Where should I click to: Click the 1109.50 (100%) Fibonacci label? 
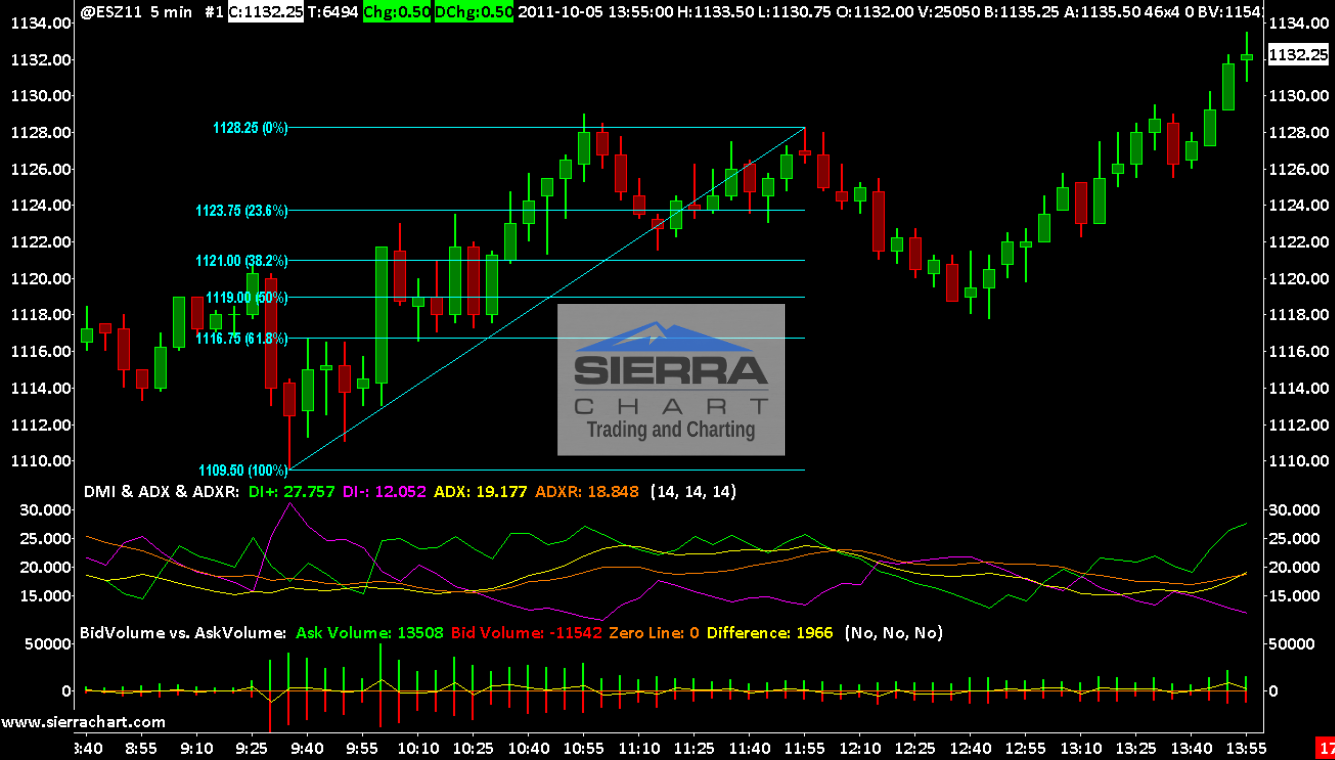pyautogui.click(x=243, y=469)
